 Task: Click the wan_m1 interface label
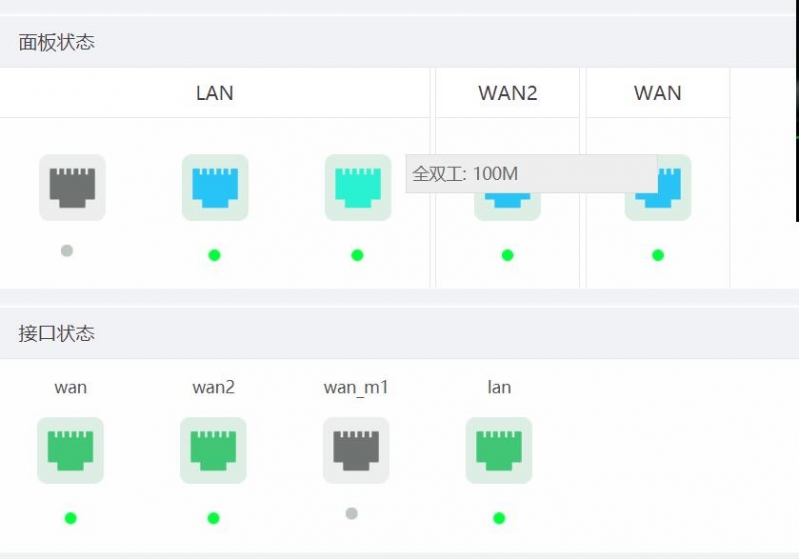pos(356,387)
